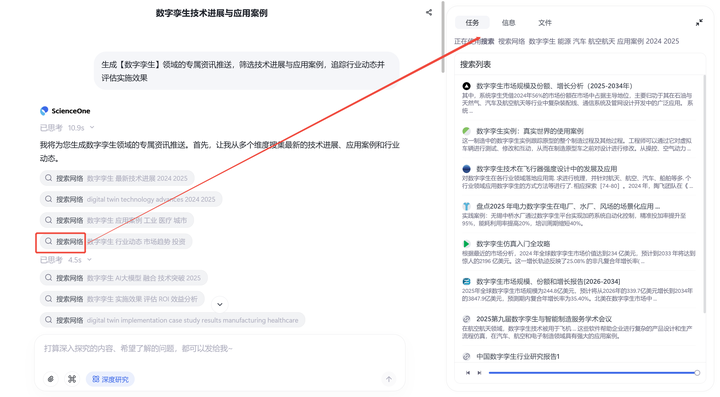
Task: Open result 数字孪生仿真入门全攻略
Action: point(513,244)
